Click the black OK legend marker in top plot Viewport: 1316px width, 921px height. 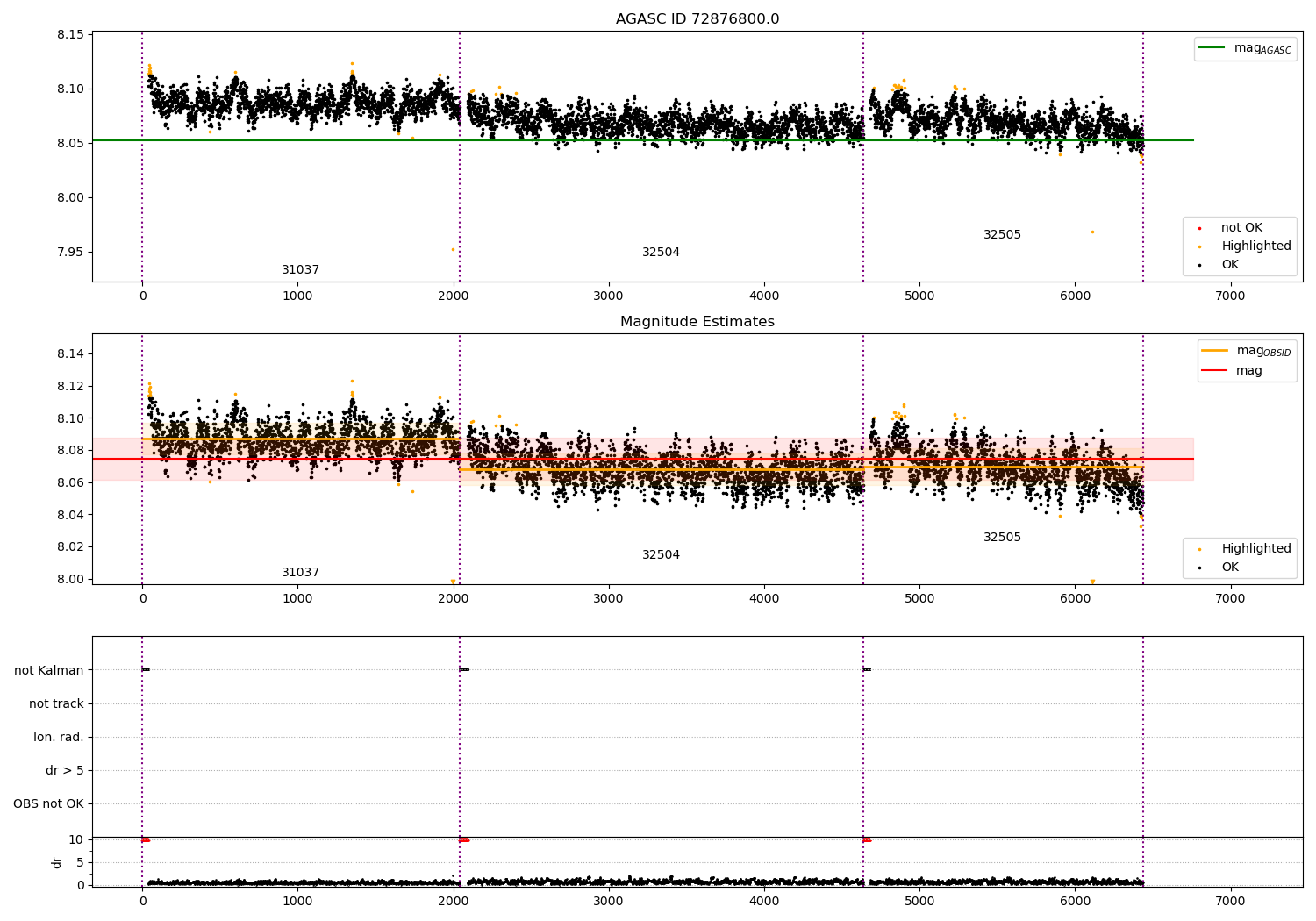[1199, 265]
